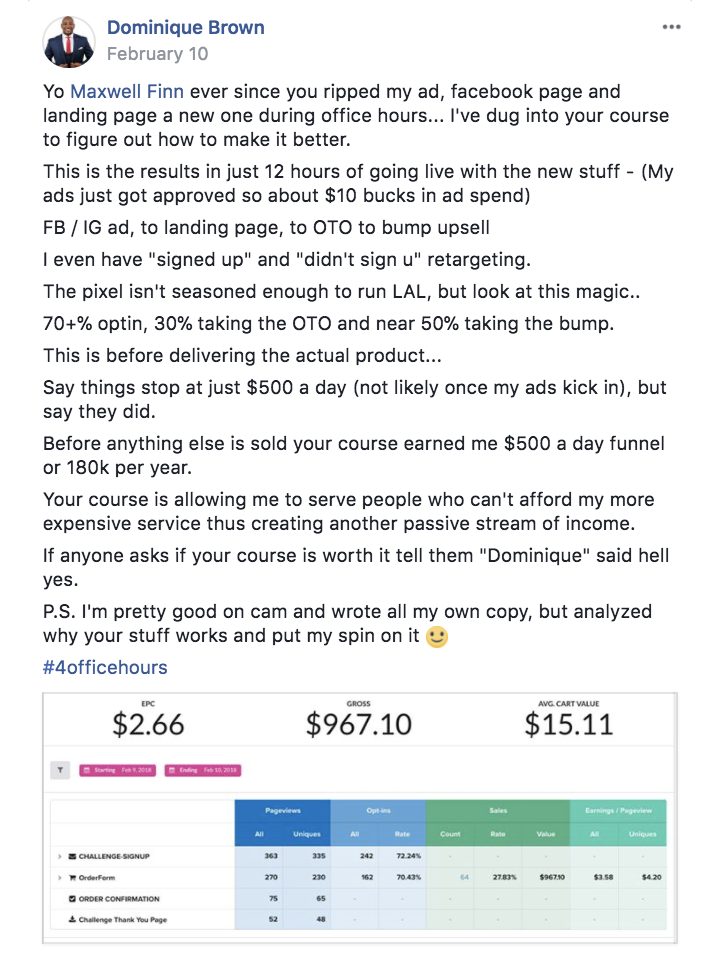The height and width of the screenshot is (958, 720).
Task: Click the Pageviews column group header
Action: [x=282, y=811]
